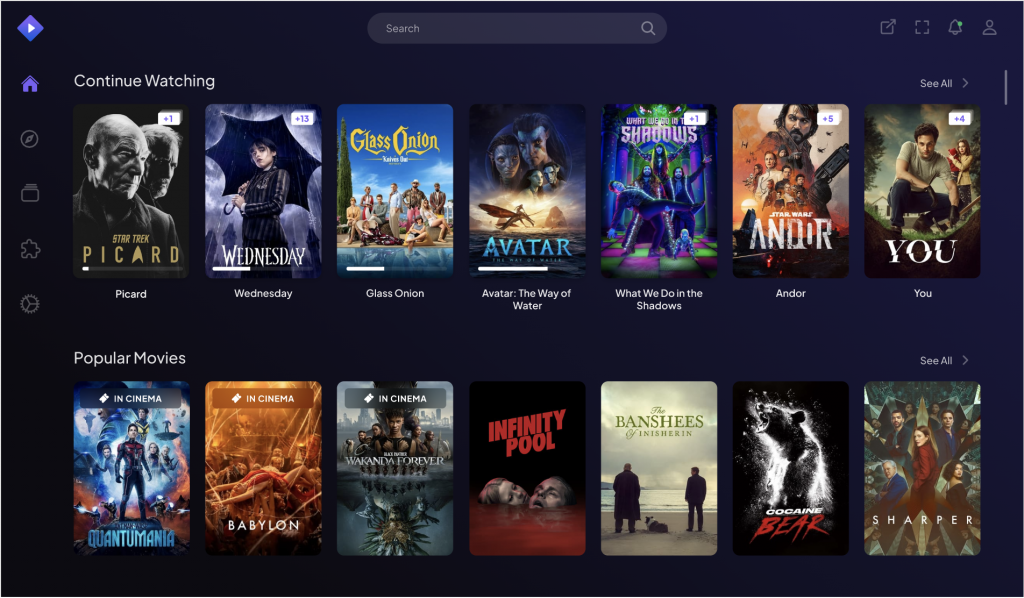
Task: Open the Library sidebar icon
Action: pyautogui.click(x=30, y=193)
